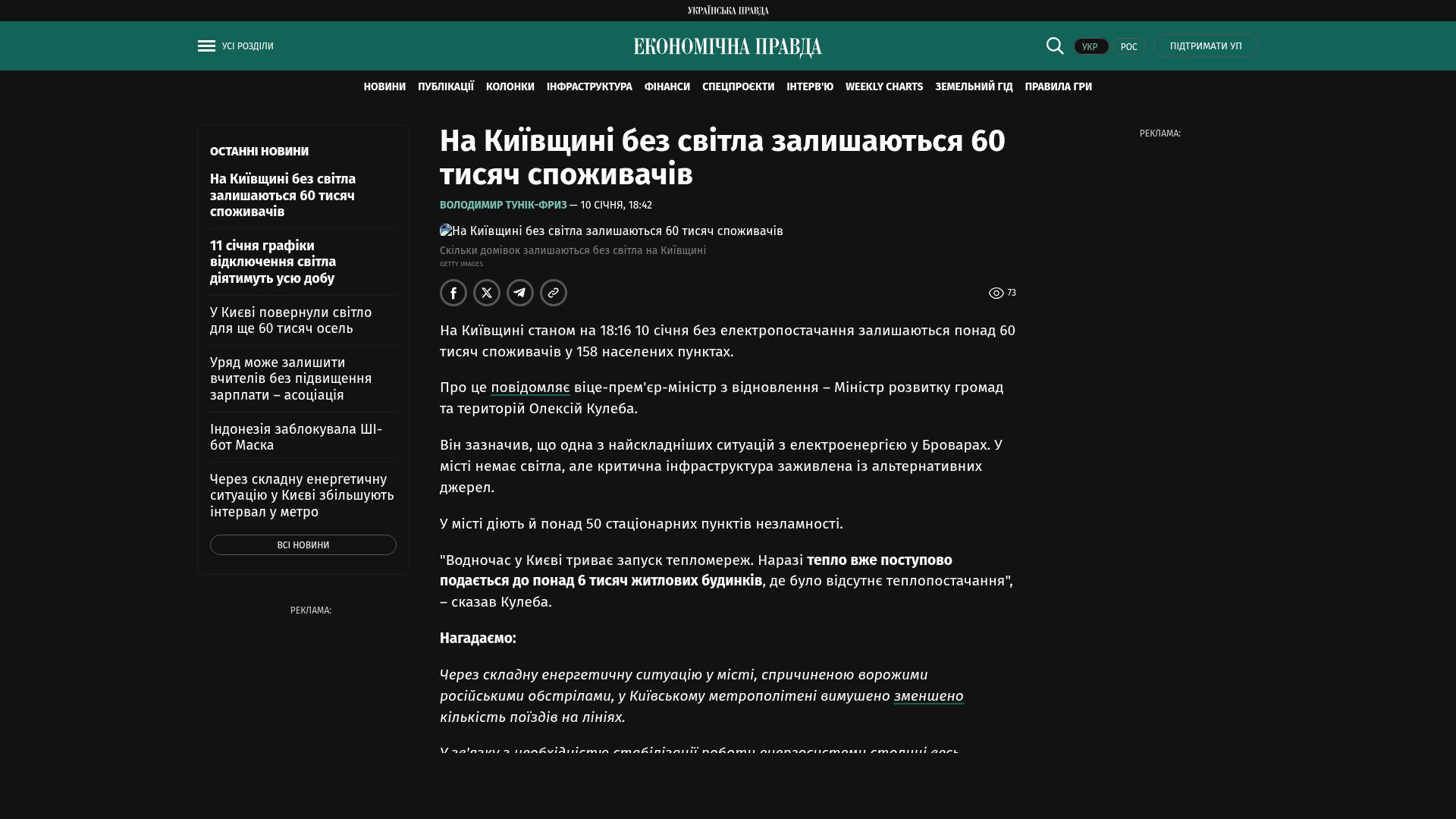Switch language to УКР
This screenshot has width=1456, height=819.
[1090, 47]
